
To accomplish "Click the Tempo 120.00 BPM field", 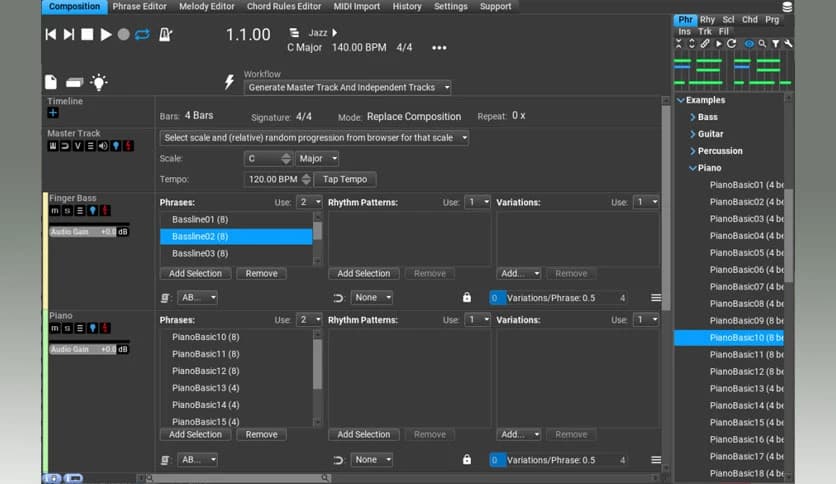I will coord(272,179).
